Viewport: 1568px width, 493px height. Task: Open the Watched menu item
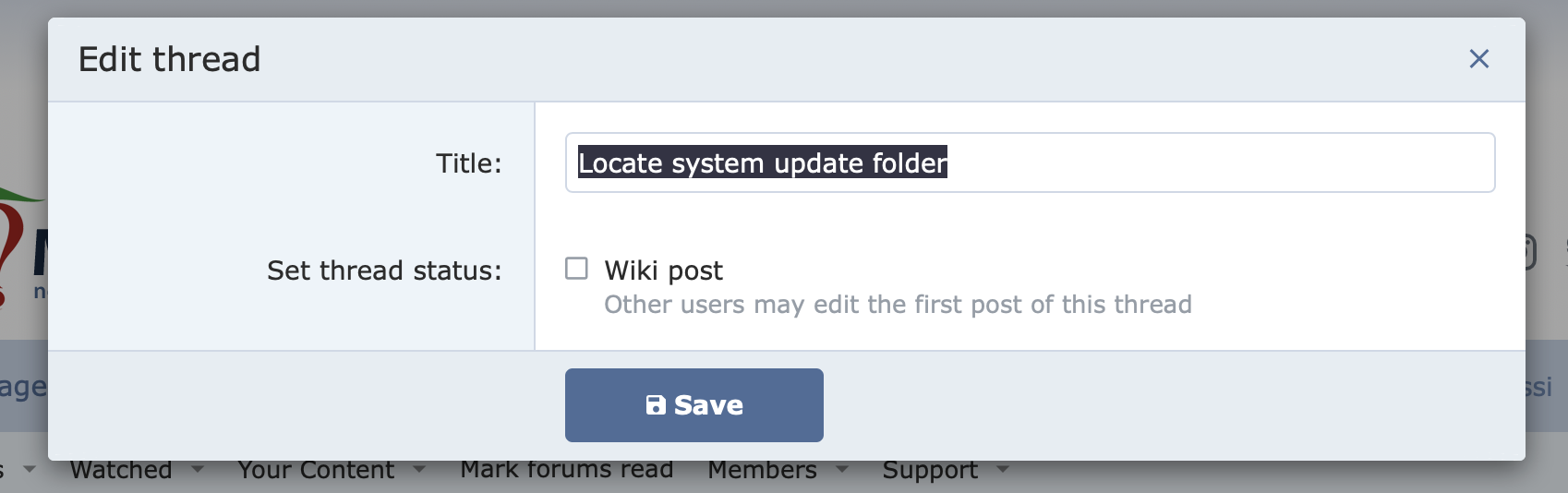click(121, 470)
